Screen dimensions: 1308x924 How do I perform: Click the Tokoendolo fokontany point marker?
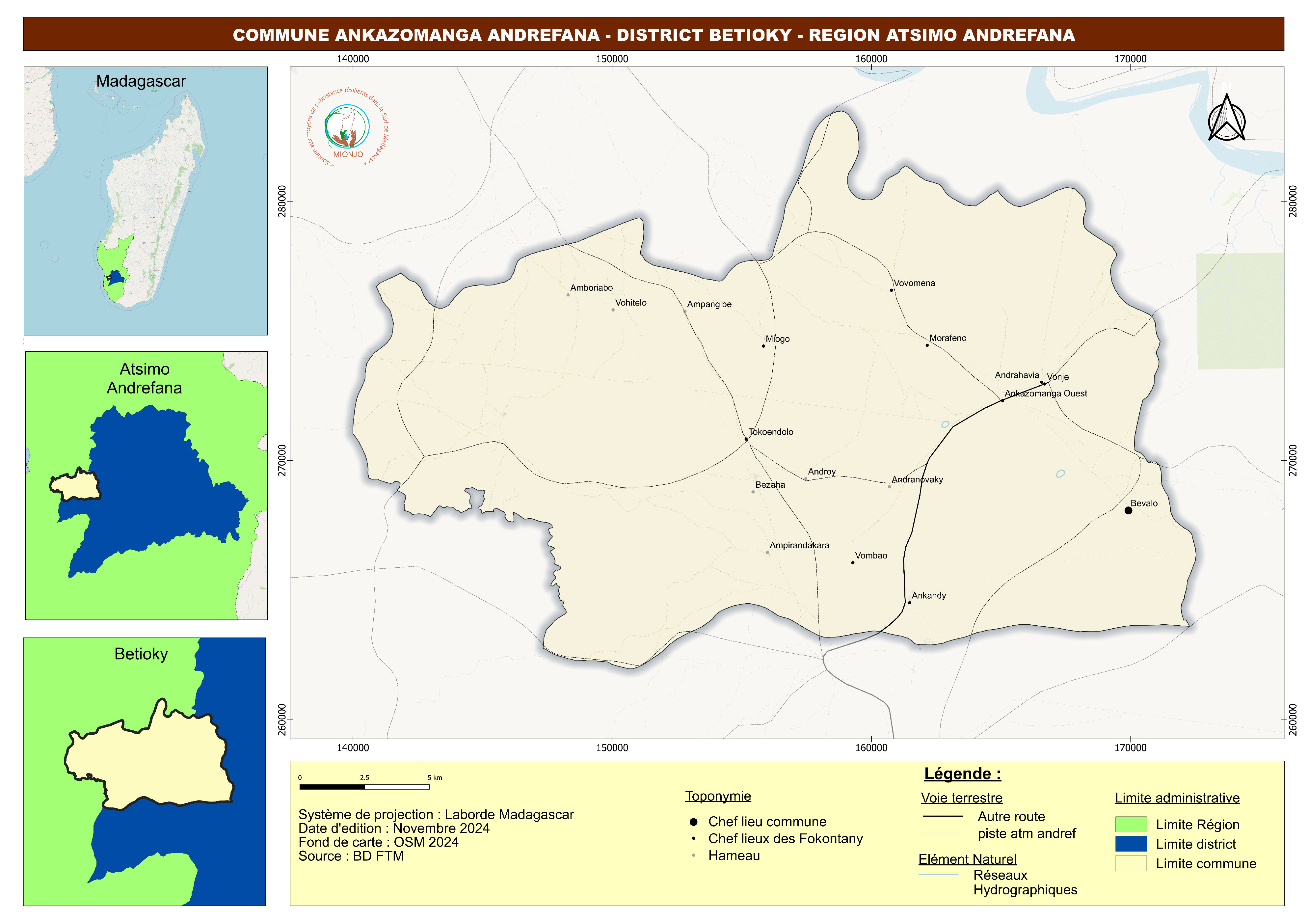[x=746, y=439]
